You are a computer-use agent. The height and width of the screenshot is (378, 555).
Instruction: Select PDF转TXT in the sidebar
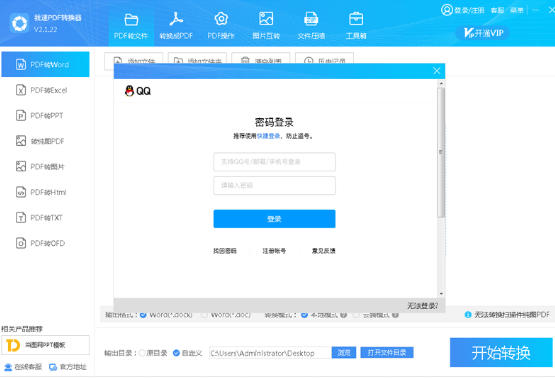[x=45, y=218]
